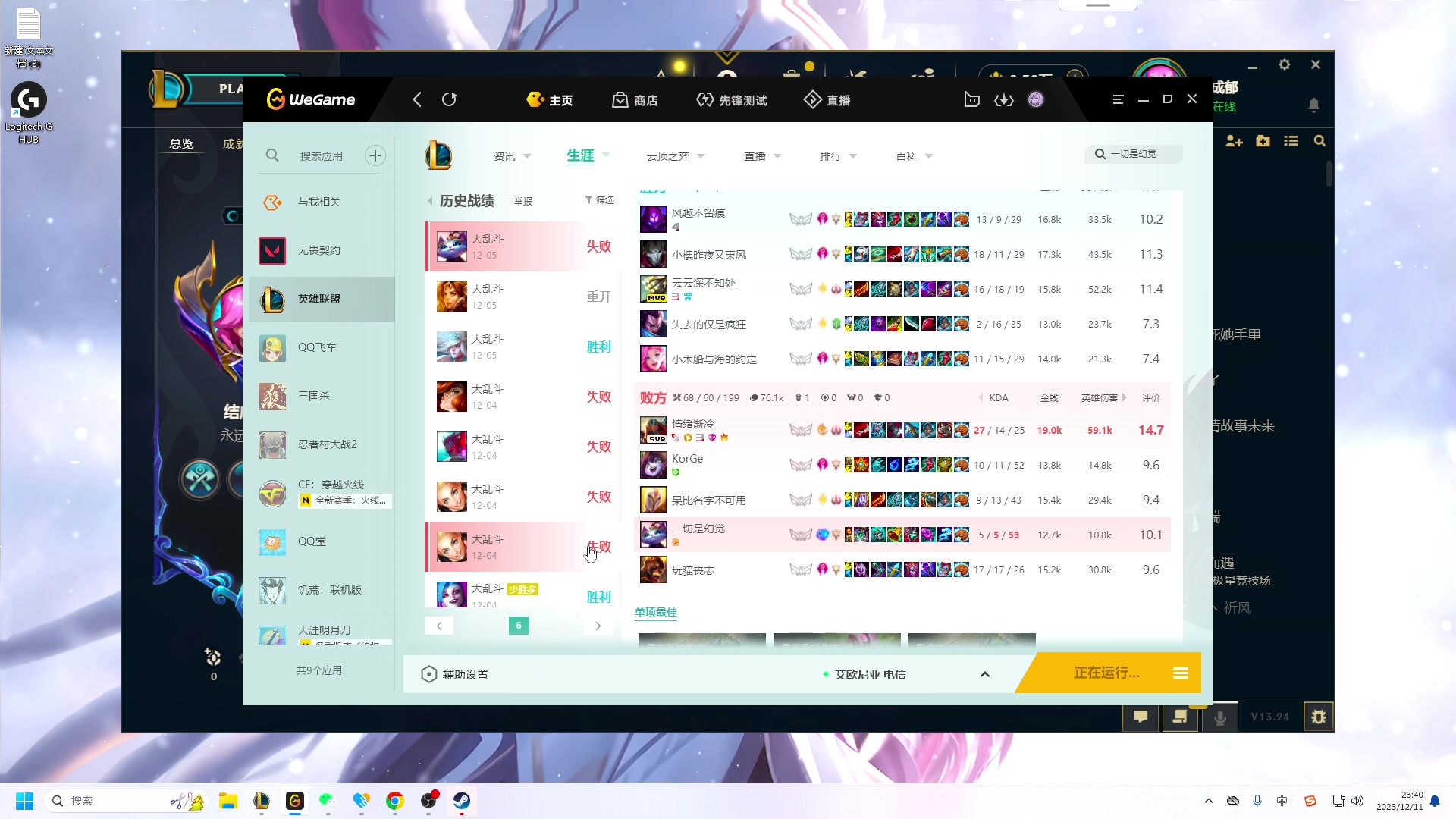The height and width of the screenshot is (819, 1456).
Task: Go to previous match history page
Action: pyautogui.click(x=439, y=626)
